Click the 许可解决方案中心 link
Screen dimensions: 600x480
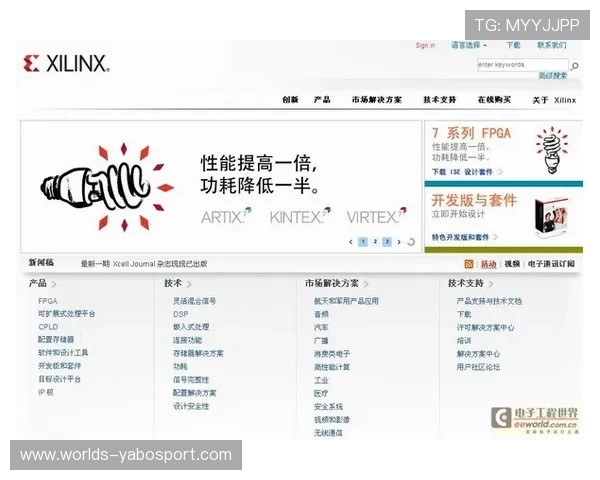pyautogui.click(x=485, y=328)
